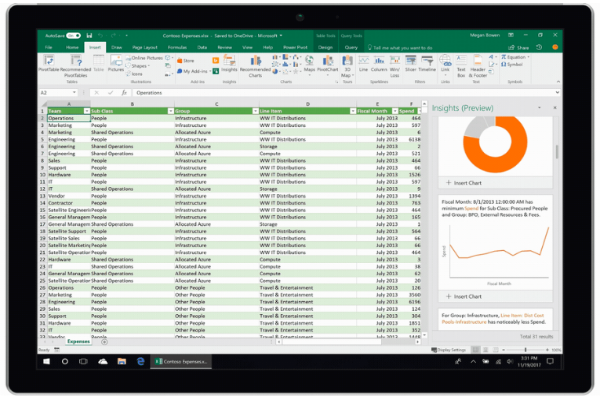Click the Pictures icon in Illustrations
This screenshot has height=400, width=600.
pyautogui.click(x=116, y=64)
